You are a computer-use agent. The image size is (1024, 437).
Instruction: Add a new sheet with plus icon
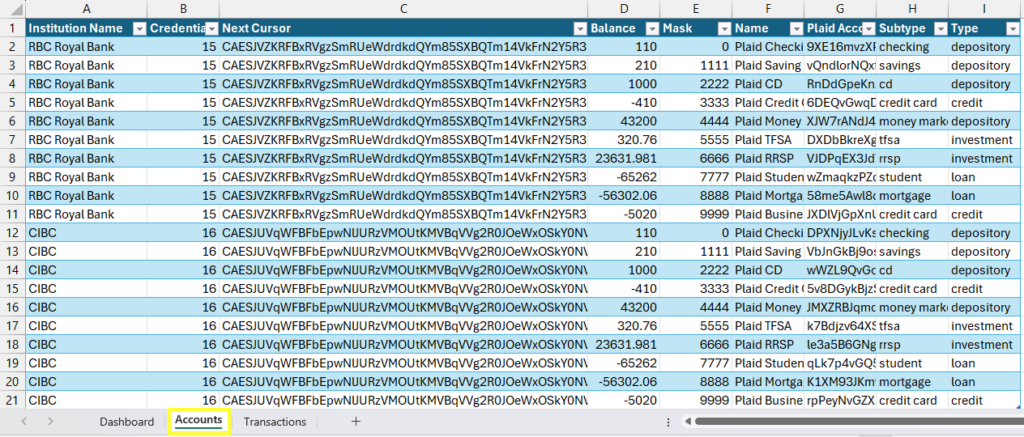pyautogui.click(x=355, y=422)
